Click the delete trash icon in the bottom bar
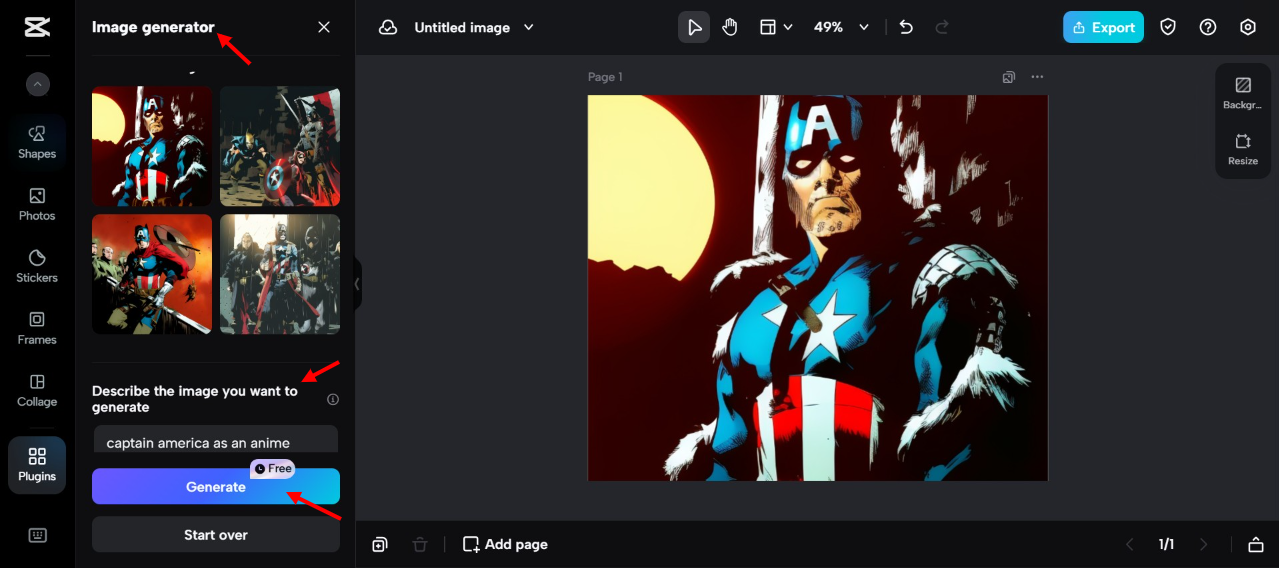1279x568 pixels. pos(420,544)
